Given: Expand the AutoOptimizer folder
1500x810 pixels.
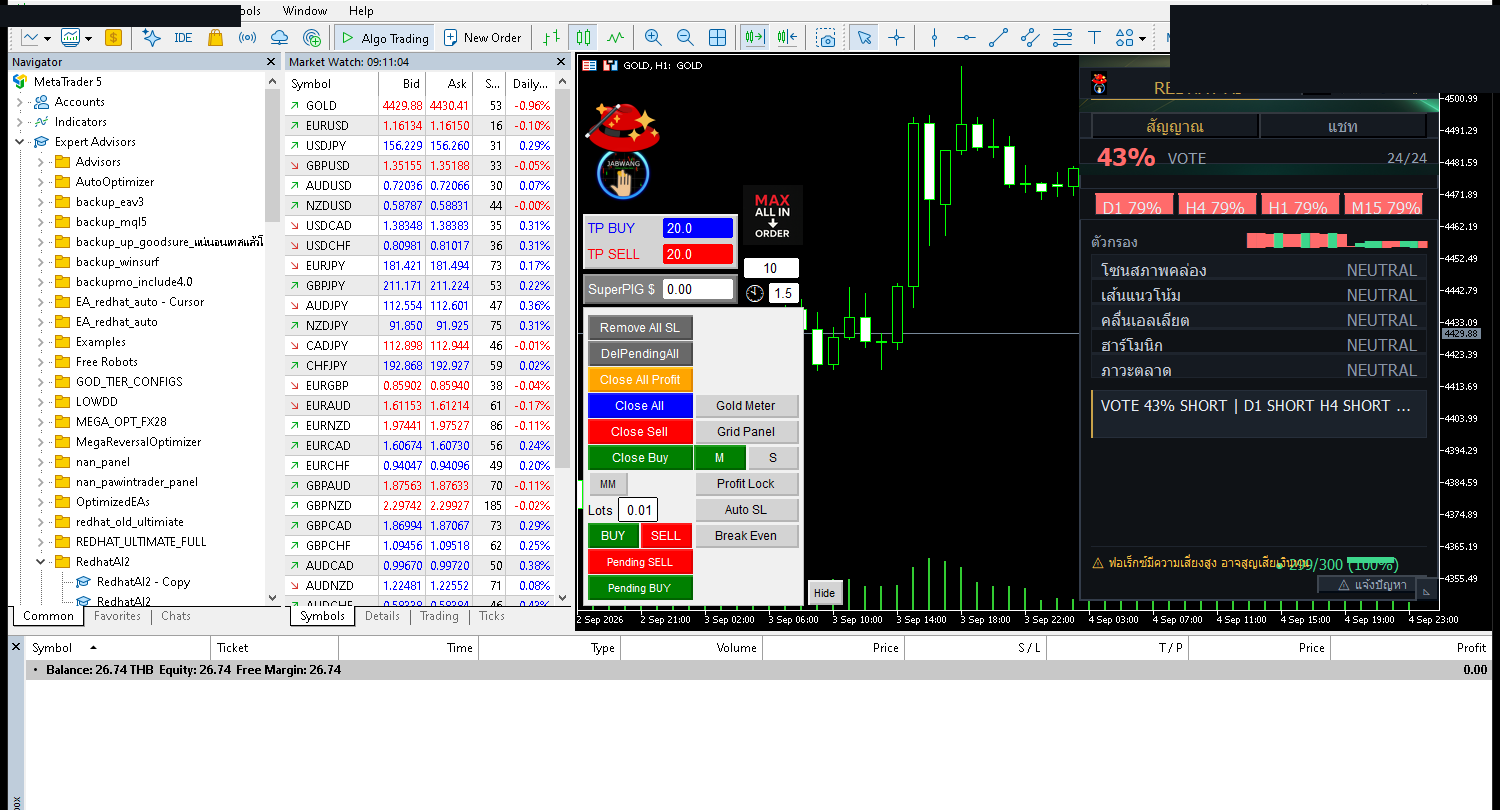Looking at the screenshot, I should pyautogui.click(x=40, y=182).
